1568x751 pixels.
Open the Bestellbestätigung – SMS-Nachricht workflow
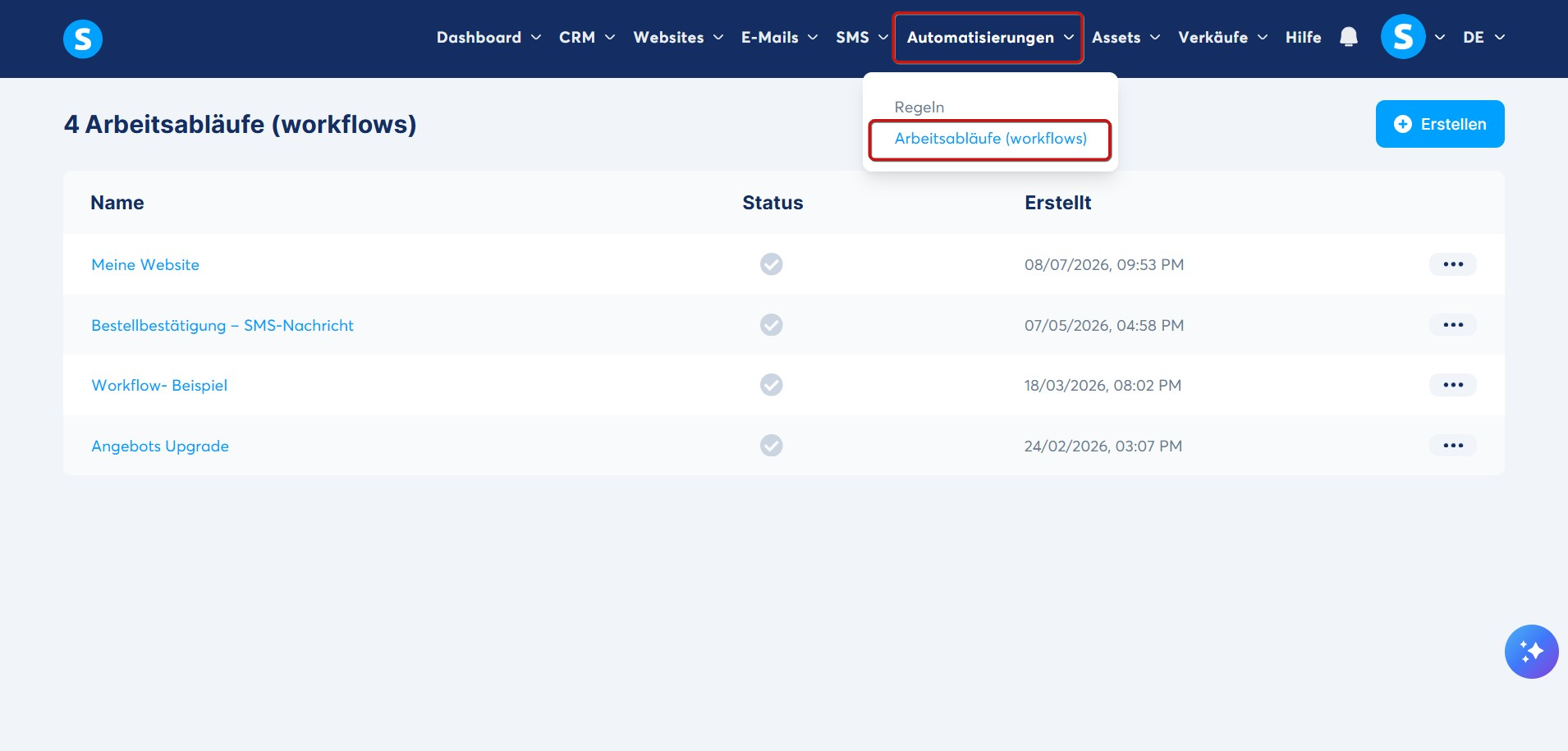pos(222,325)
